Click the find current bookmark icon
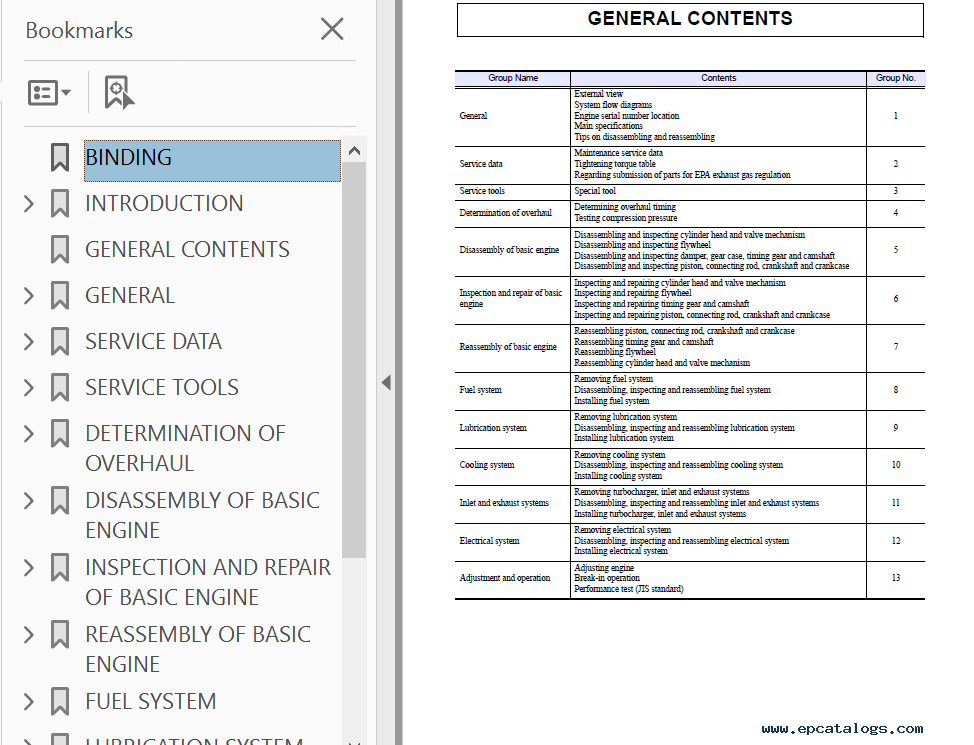This screenshot has height=745, width=974. coord(119,93)
